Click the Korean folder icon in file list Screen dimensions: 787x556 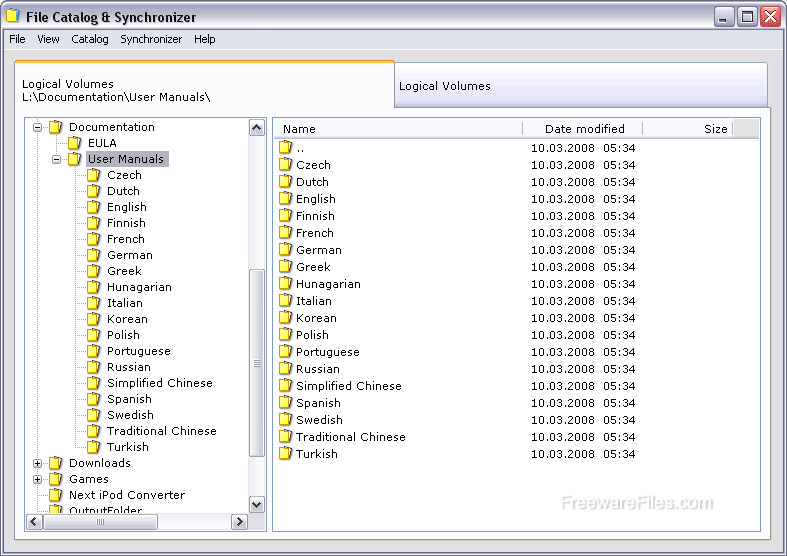(285, 317)
